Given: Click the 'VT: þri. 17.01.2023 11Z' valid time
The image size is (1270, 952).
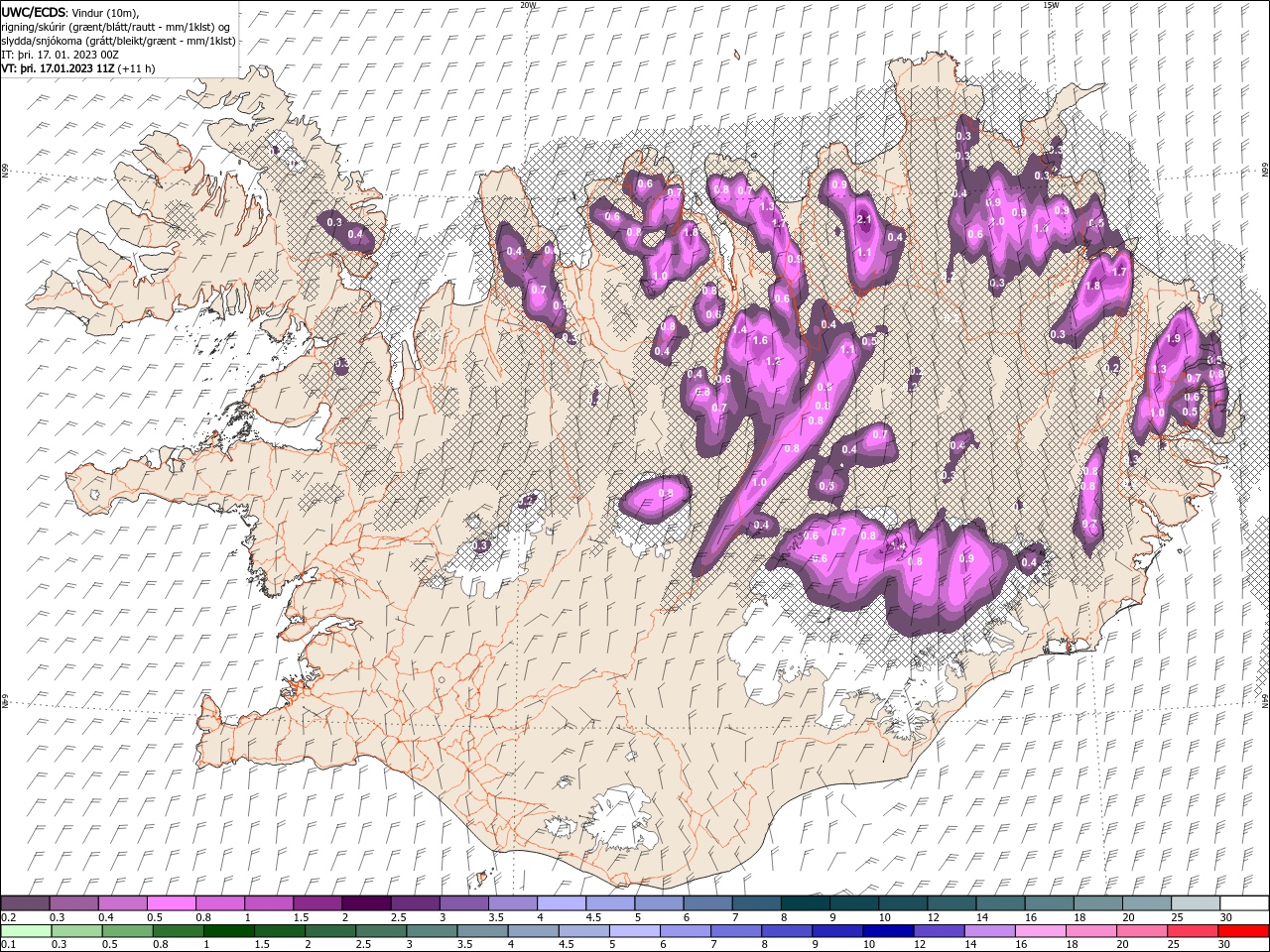Looking at the screenshot, I should pyautogui.click(x=59, y=68).
